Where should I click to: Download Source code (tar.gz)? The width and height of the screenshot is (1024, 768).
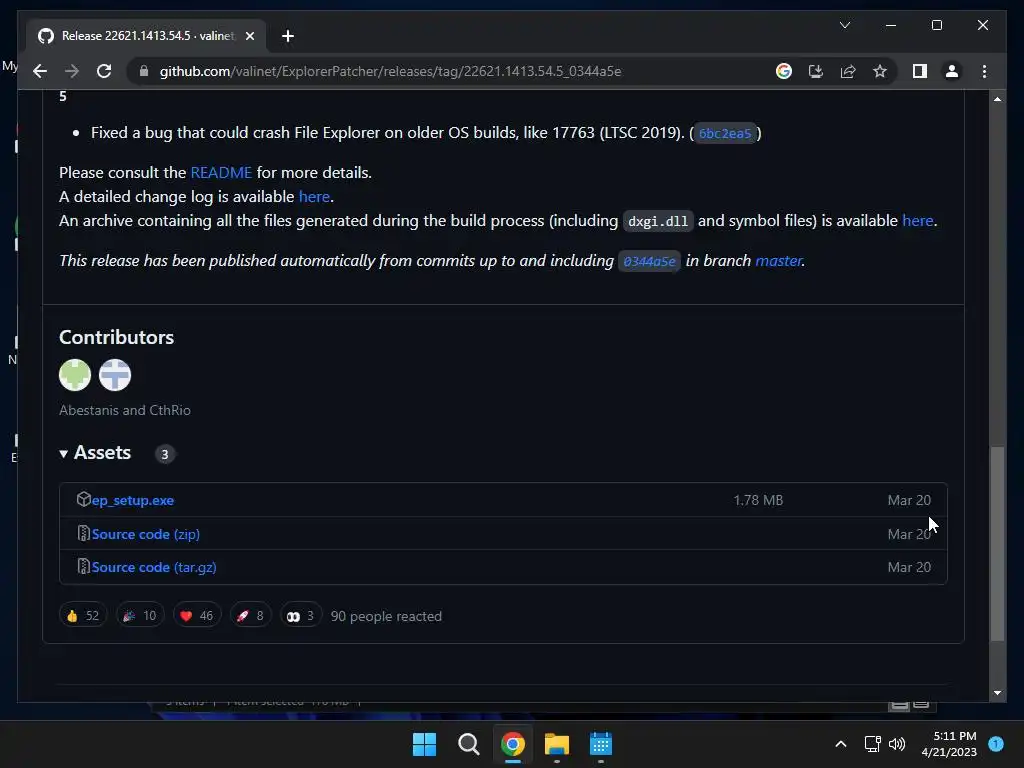[x=154, y=568]
